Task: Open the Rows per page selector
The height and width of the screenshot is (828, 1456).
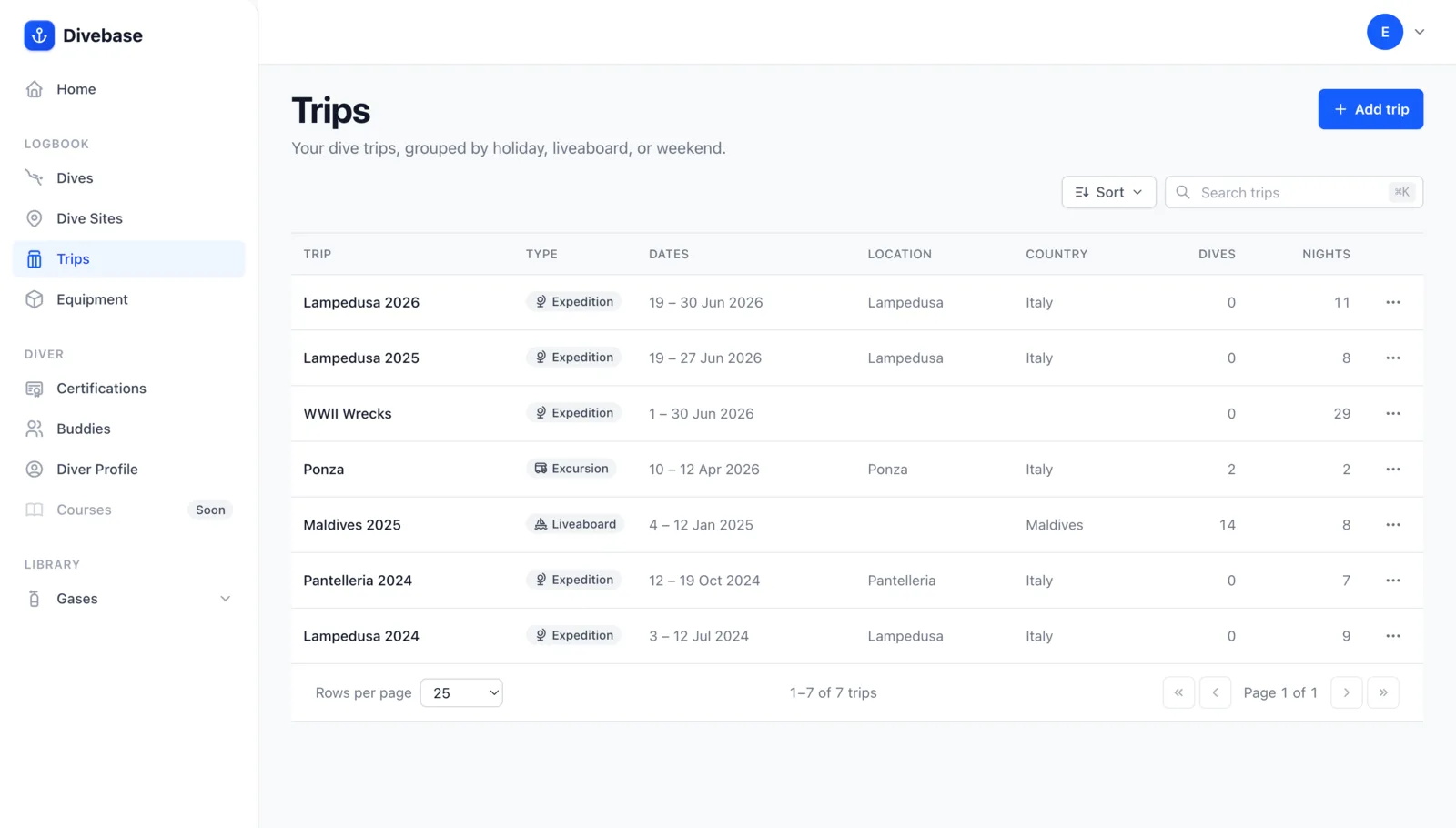Action: tap(461, 692)
